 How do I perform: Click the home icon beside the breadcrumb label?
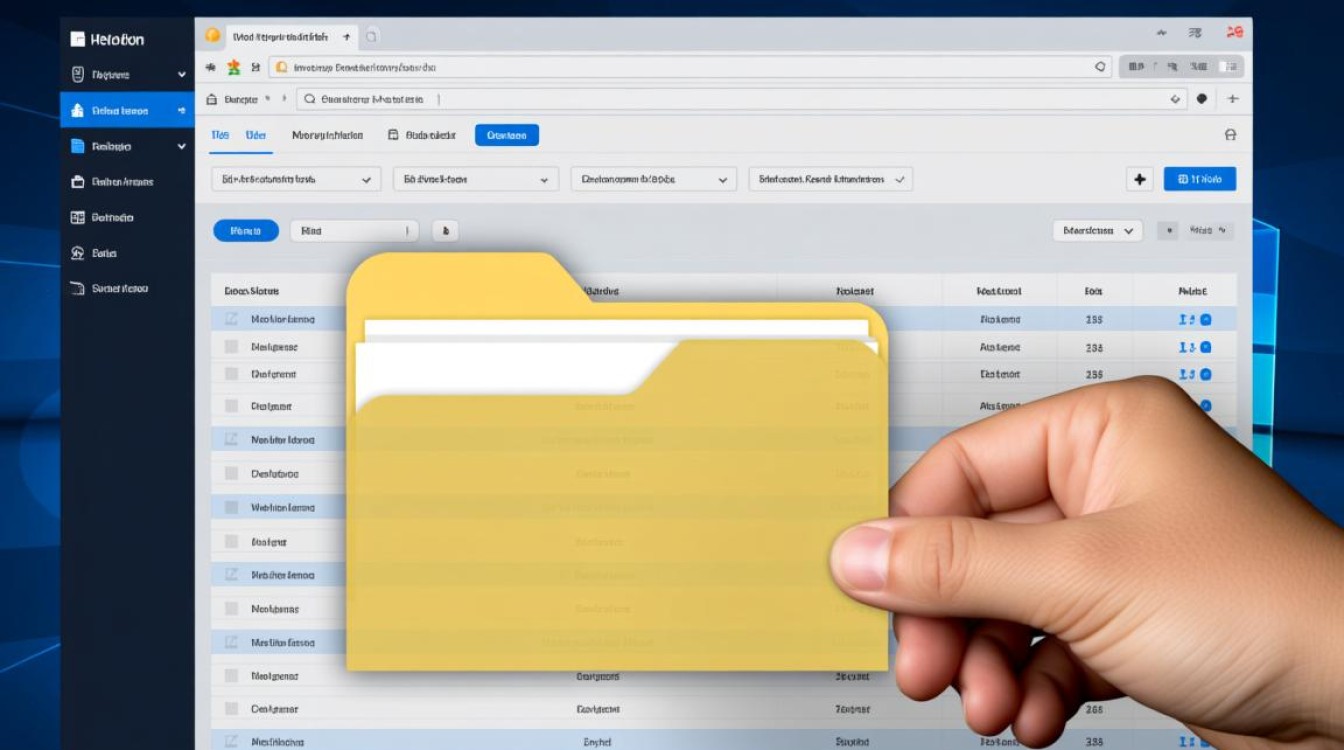[211, 99]
